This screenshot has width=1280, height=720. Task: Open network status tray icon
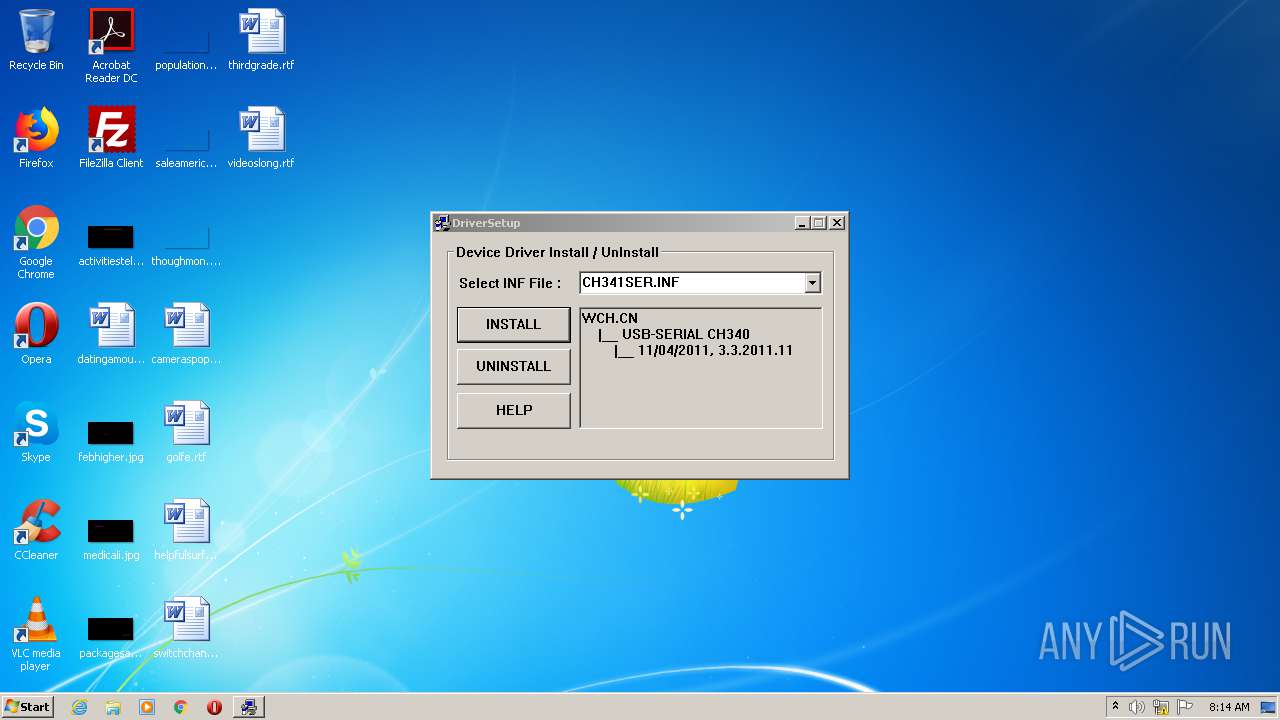(1161, 707)
